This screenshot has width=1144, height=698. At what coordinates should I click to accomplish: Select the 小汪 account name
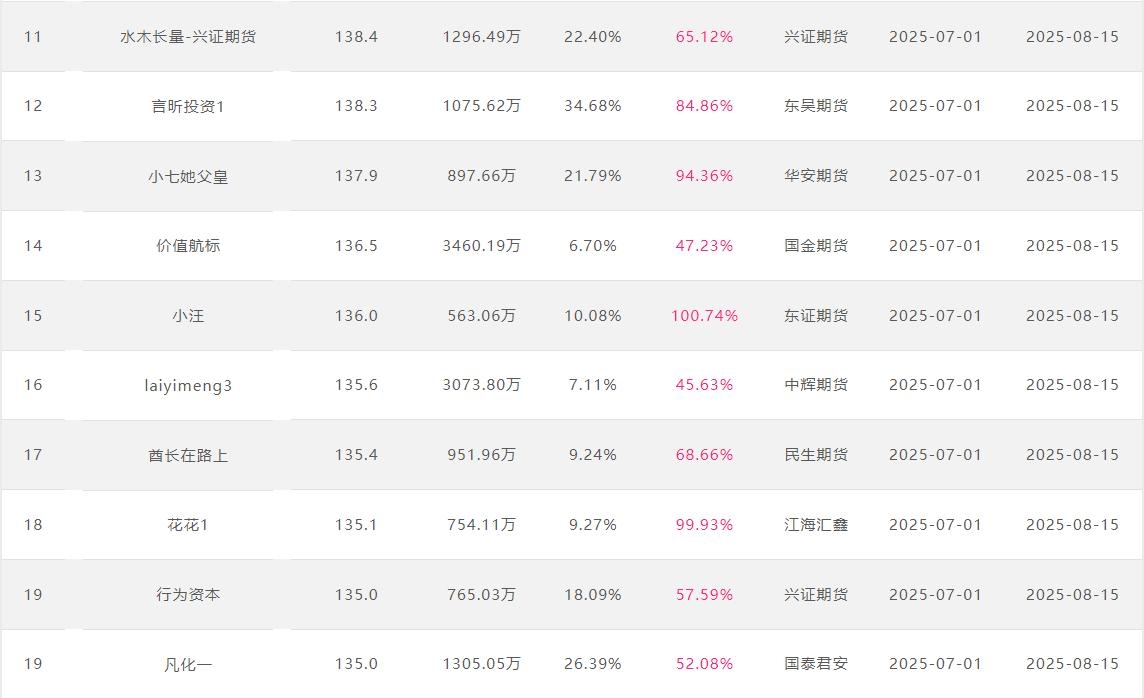pyautogui.click(x=188, y=316)
